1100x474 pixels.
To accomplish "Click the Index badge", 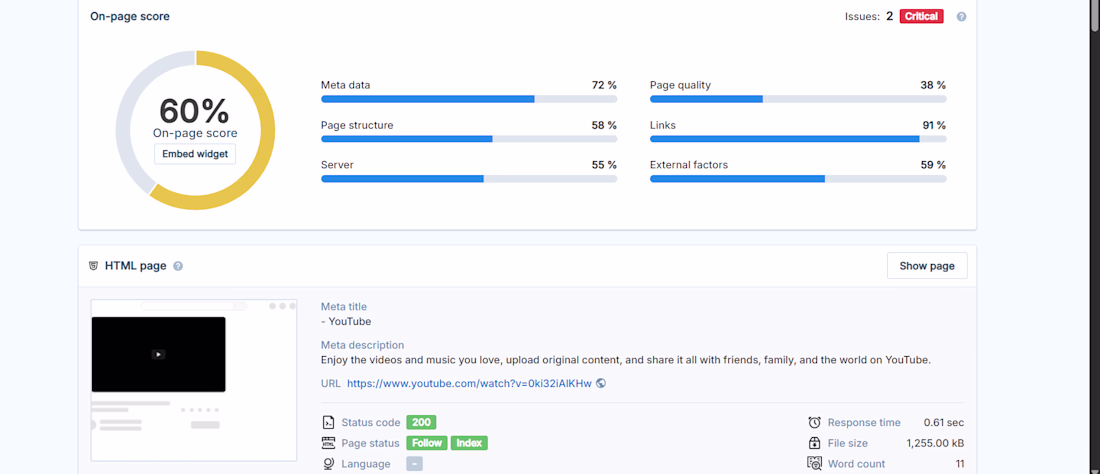I will [469, 443].
